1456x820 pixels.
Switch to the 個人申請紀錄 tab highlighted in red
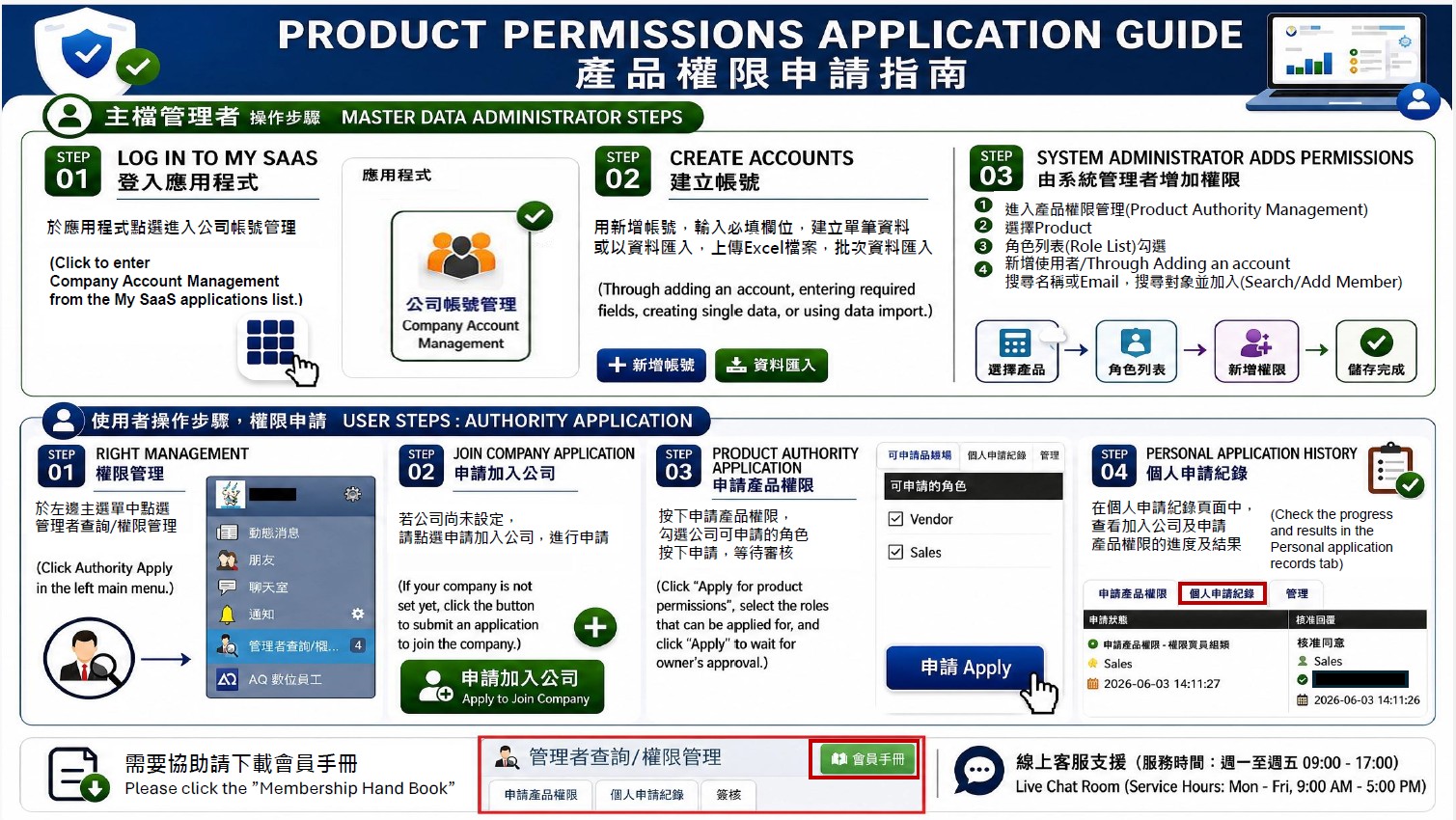tap(1222, 593)
